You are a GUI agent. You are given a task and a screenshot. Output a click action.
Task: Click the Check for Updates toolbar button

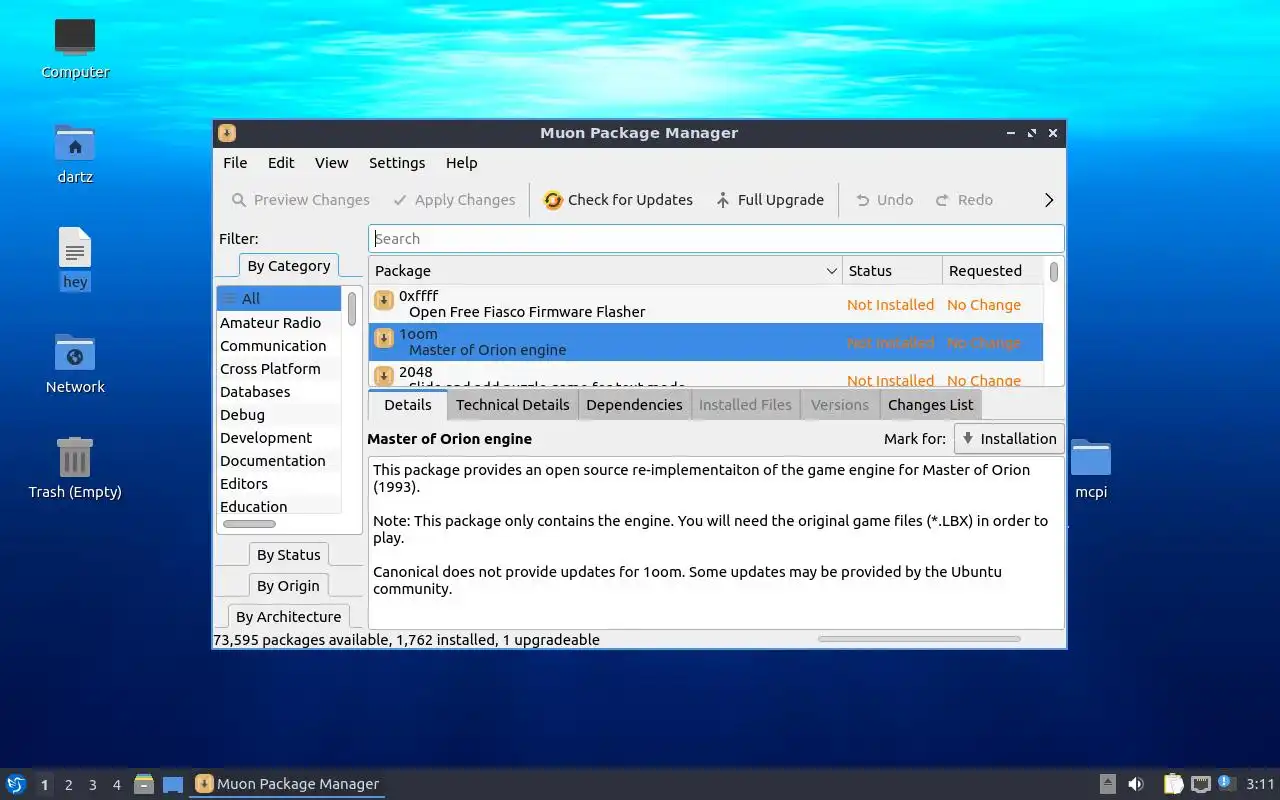pos(618,200)
